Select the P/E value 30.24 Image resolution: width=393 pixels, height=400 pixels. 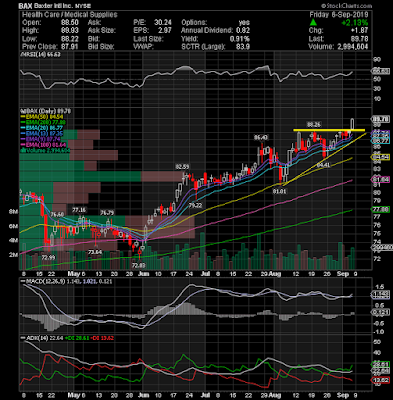[163, 23]
